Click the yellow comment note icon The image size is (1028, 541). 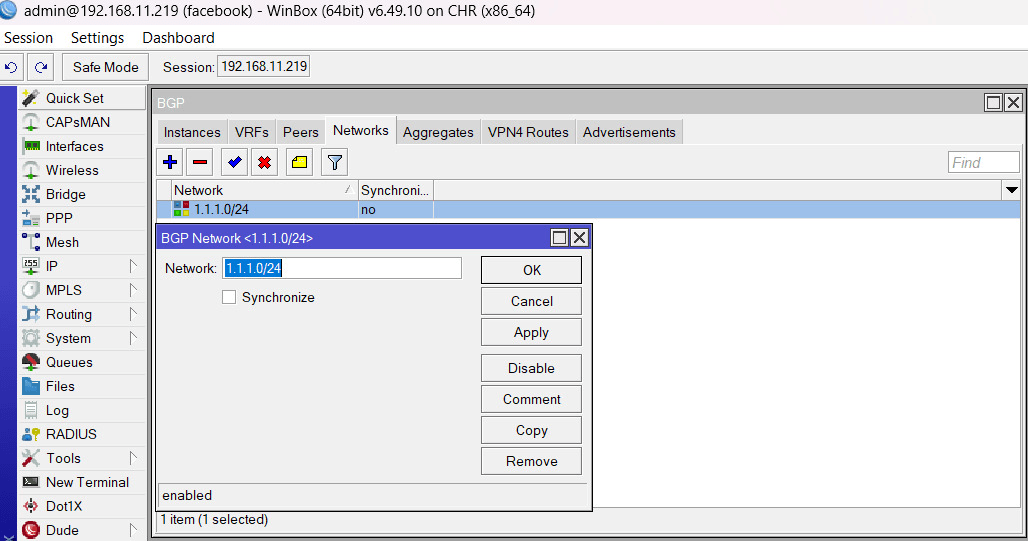pyautogui.click(x=299, y=162)
